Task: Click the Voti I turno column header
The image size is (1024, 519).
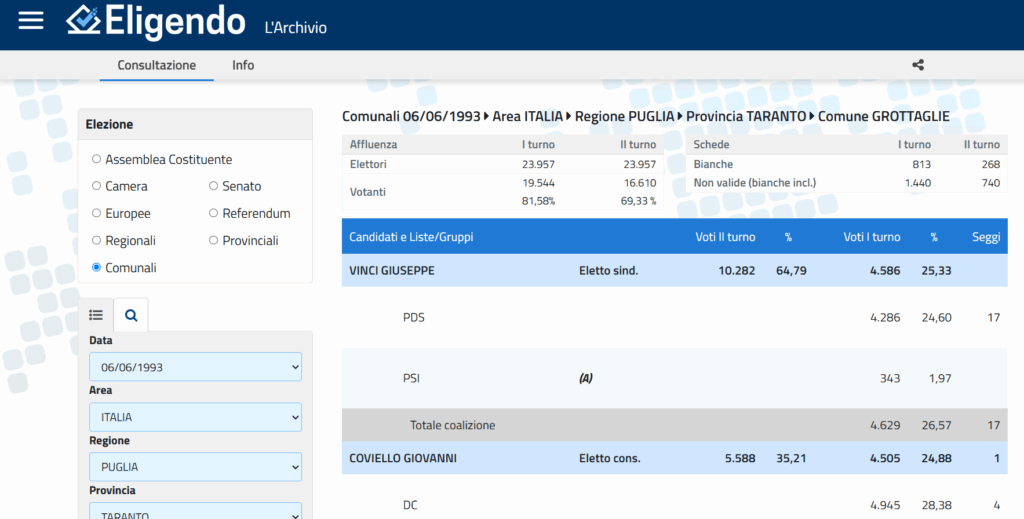Action: (x=872, y=237)
